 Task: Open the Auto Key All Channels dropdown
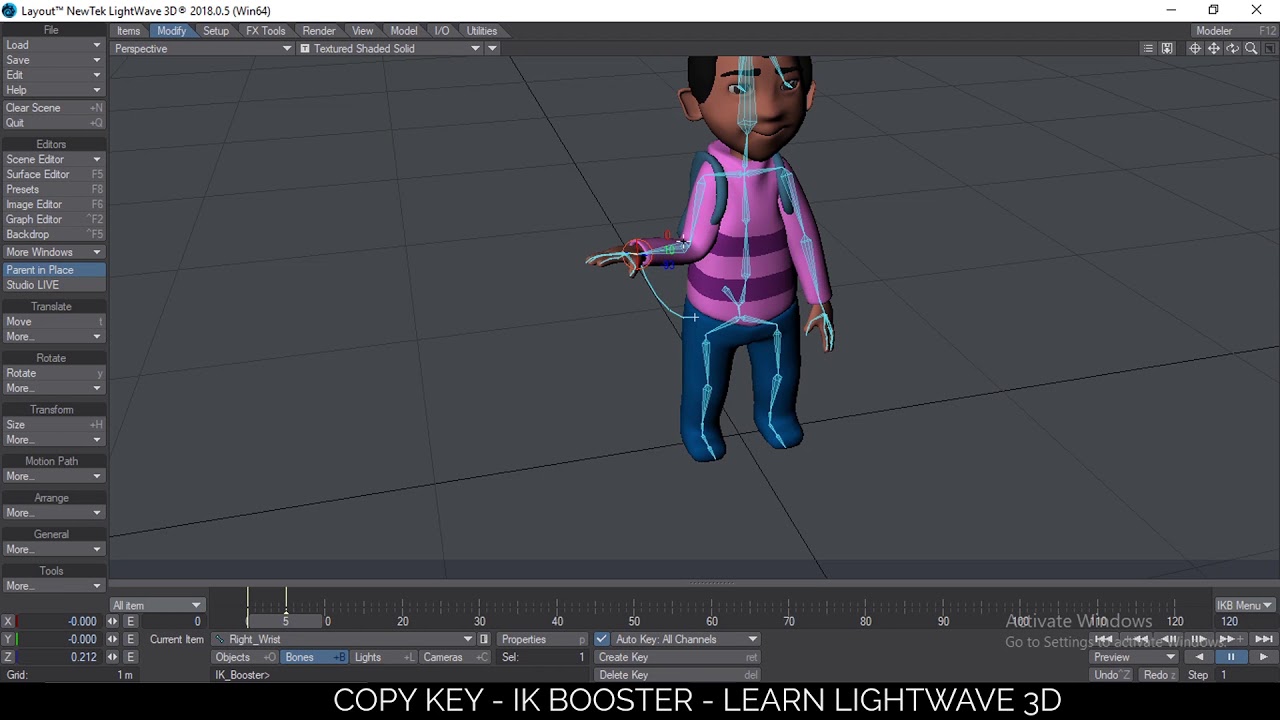tap(685, 639)
